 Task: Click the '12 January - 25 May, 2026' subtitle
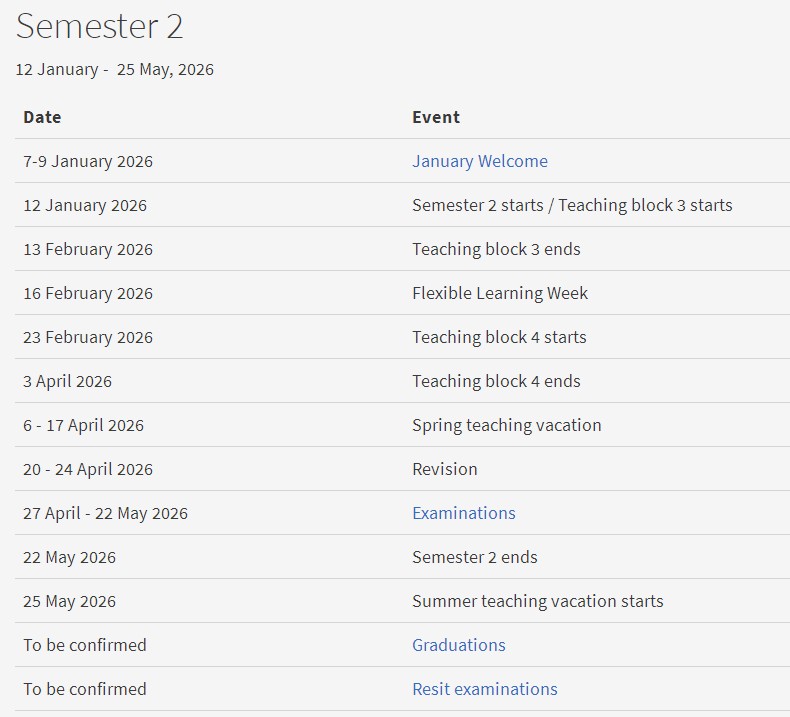(x=114, y=70)
